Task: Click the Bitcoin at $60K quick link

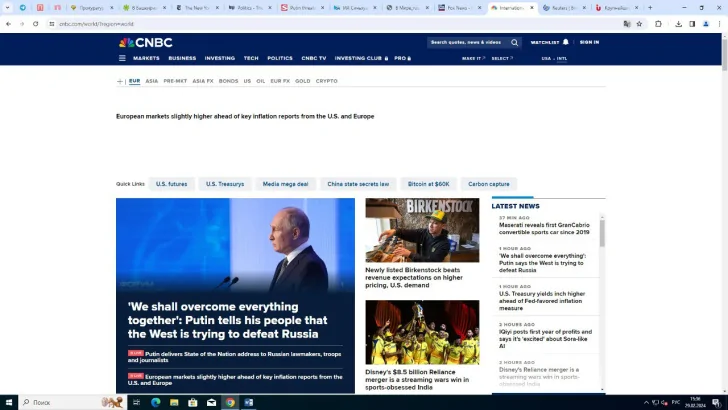Action: tap(430, 184)
